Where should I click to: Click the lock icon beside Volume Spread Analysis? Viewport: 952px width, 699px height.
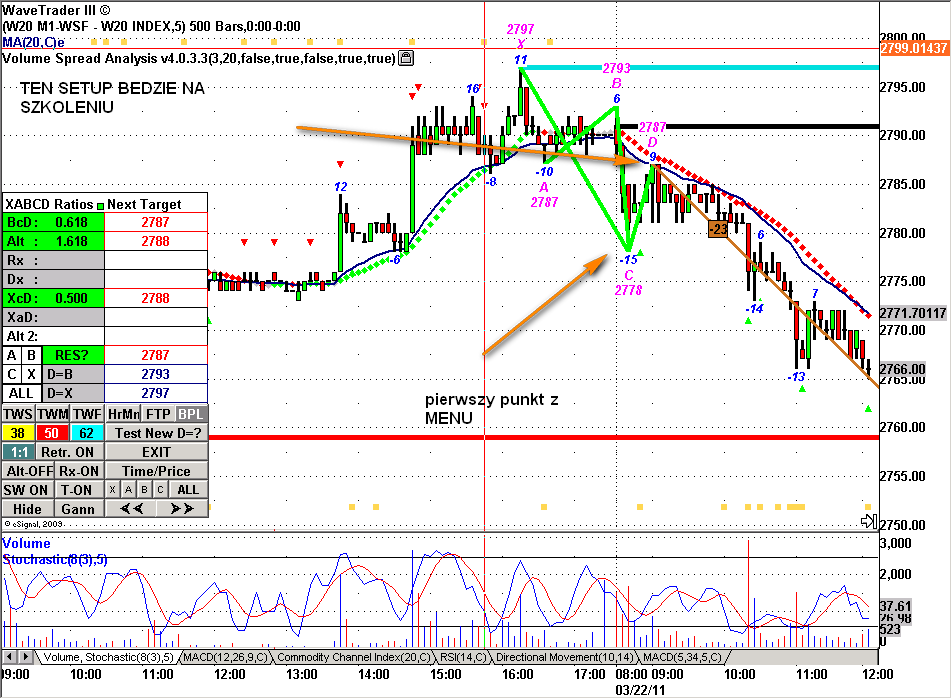[406, 58]
